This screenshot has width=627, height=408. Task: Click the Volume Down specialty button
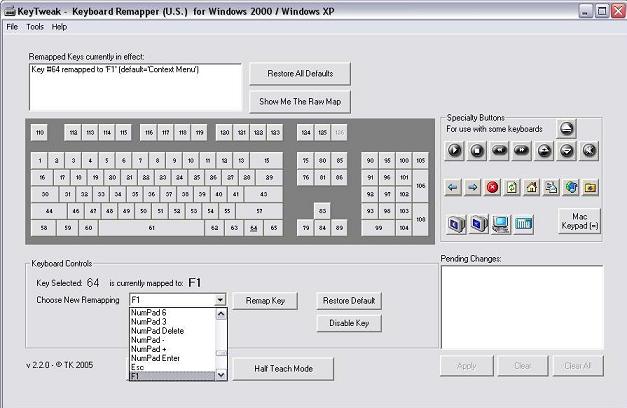pyautogui.click(x=567, y=151)
